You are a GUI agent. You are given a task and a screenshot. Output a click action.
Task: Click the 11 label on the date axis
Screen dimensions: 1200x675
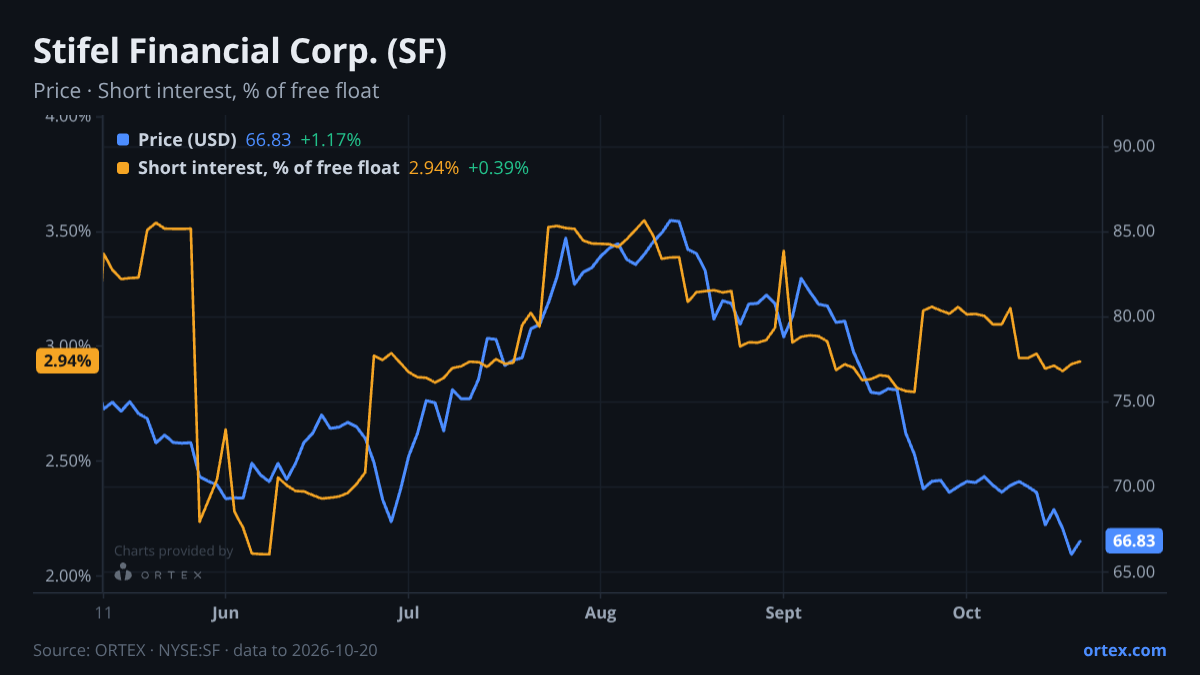coord(102,613)
